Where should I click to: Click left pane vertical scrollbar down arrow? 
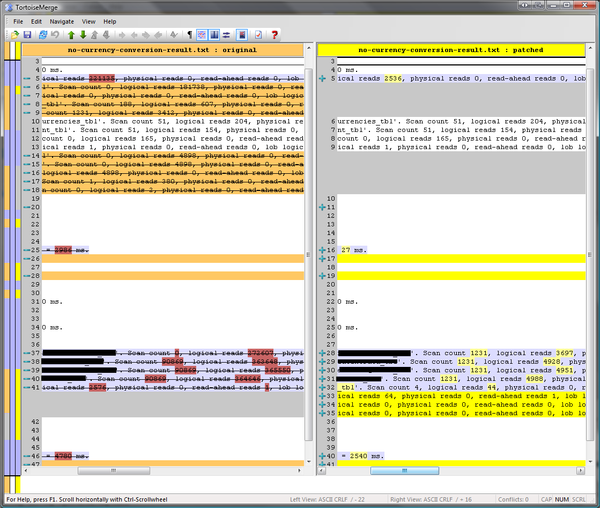(309, 462)
